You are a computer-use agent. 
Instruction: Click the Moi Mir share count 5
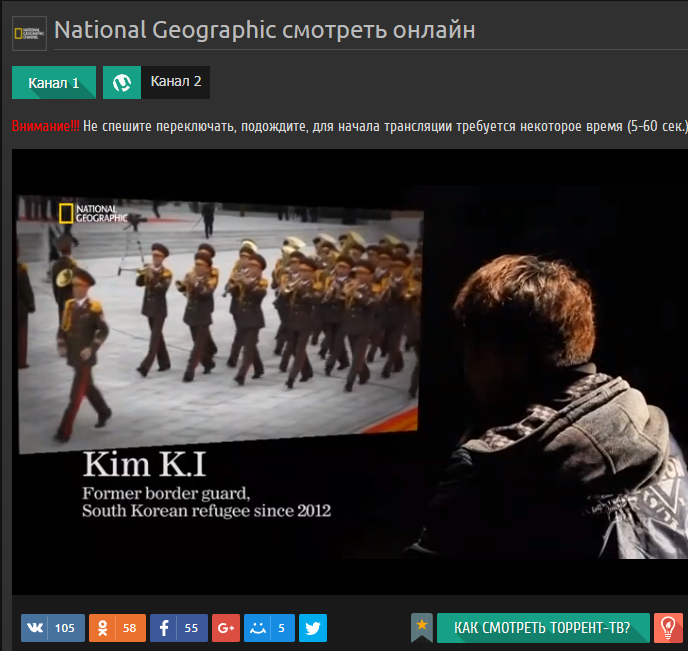tap(281, 628)
